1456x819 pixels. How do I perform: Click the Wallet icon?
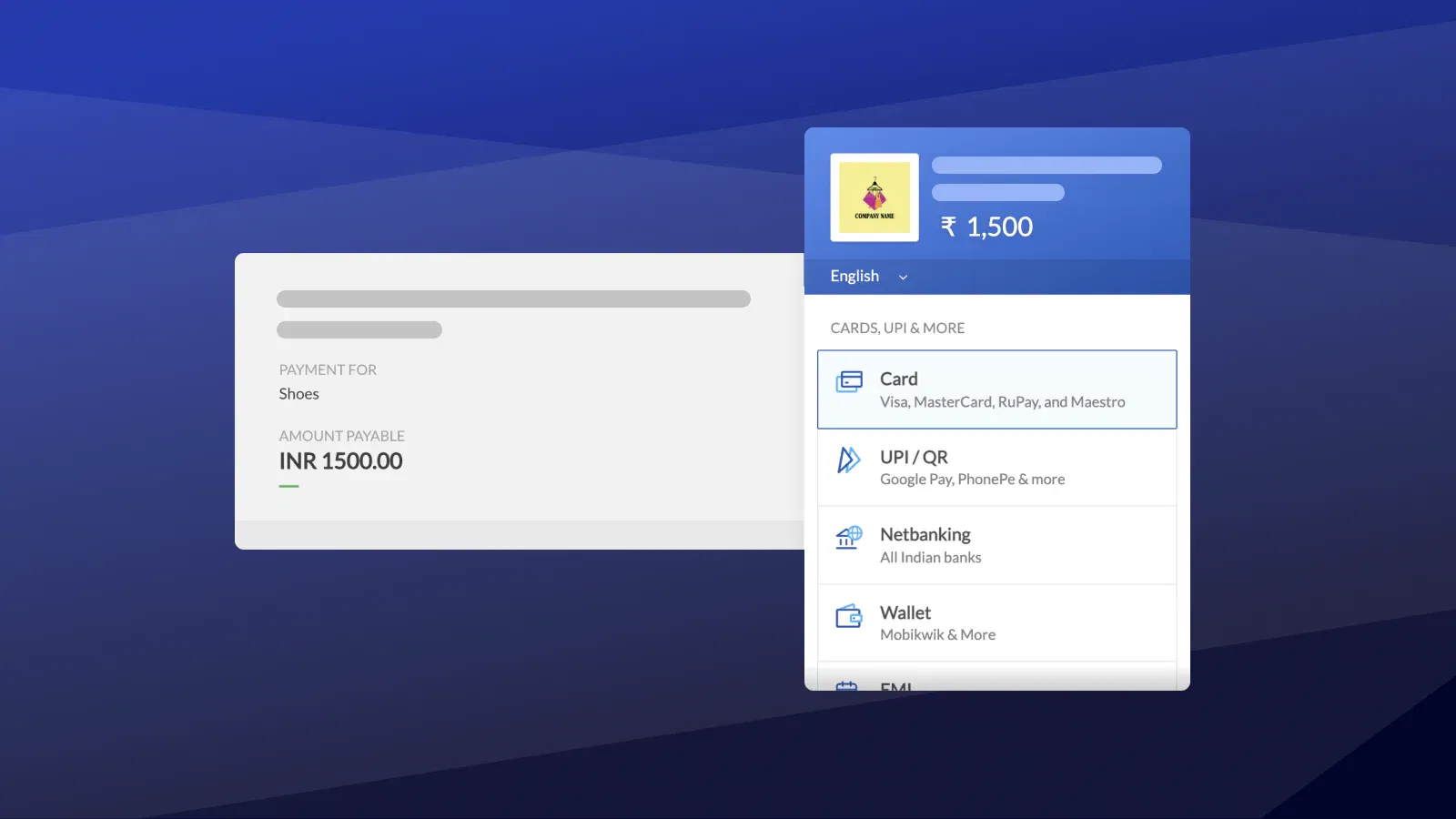(x=850, y=617)
